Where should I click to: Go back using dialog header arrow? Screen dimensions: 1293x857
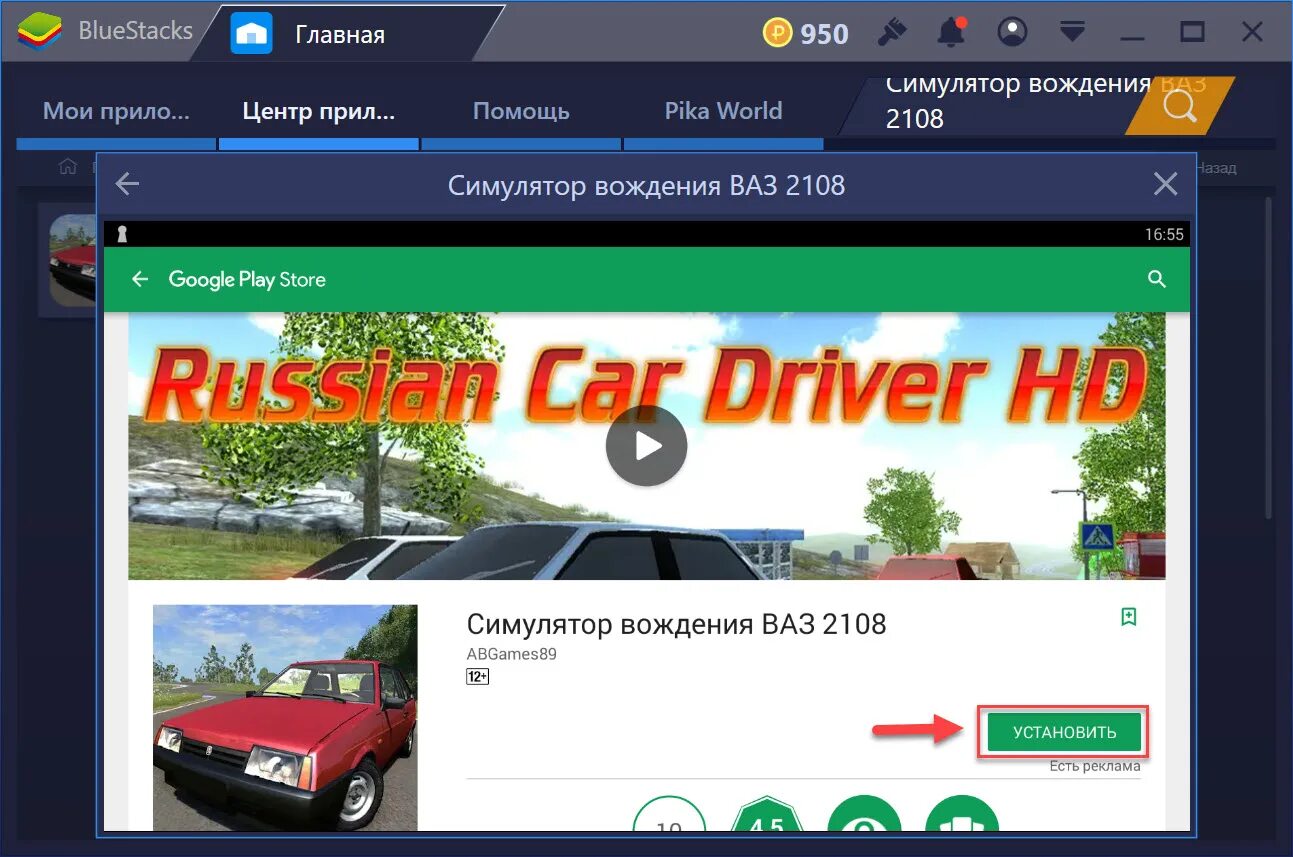(127, 184)
